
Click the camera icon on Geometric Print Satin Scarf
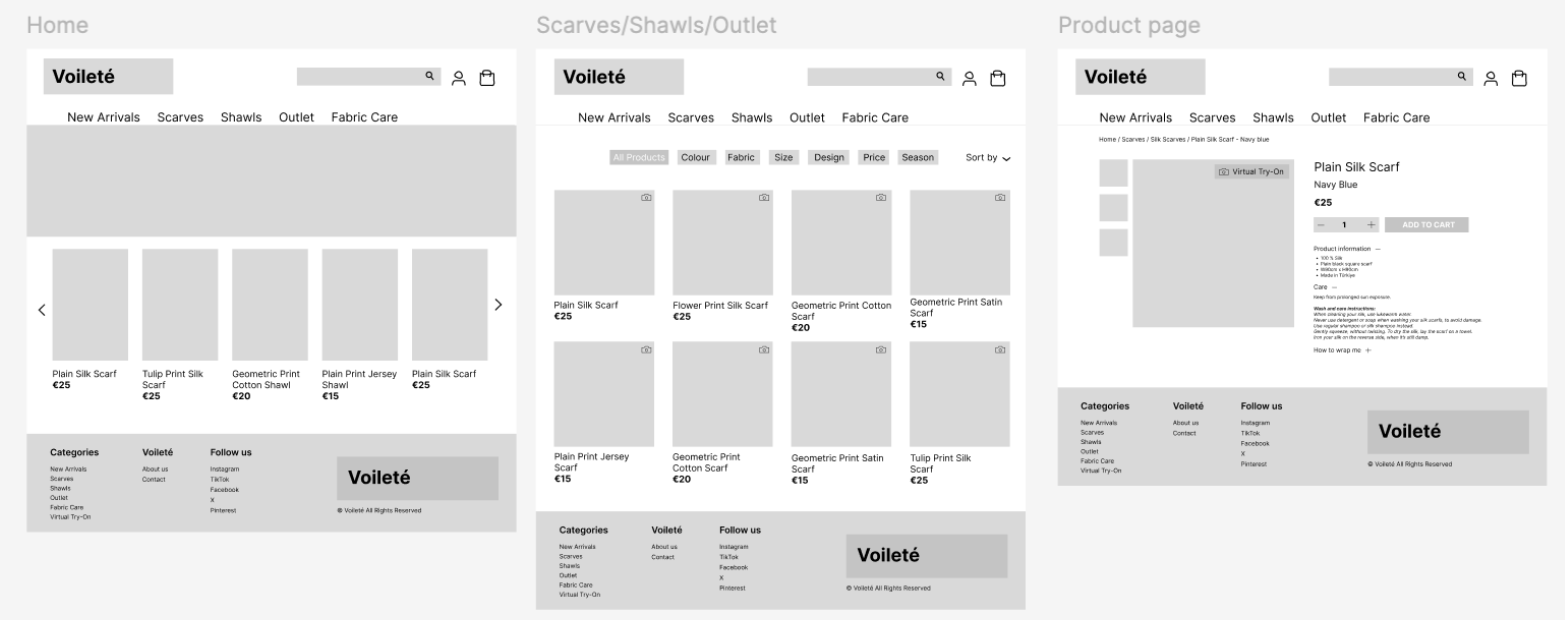tap(998, 197)
